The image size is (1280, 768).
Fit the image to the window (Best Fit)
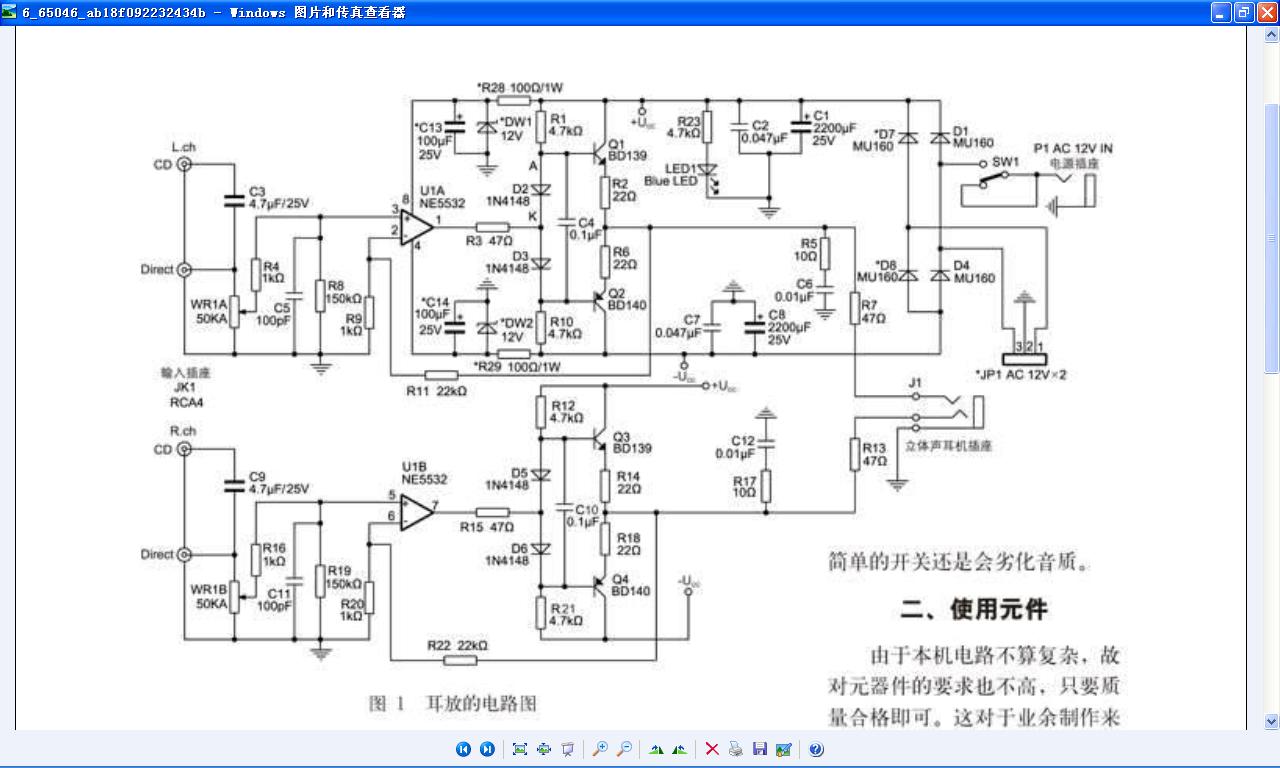tap(520, 749)
